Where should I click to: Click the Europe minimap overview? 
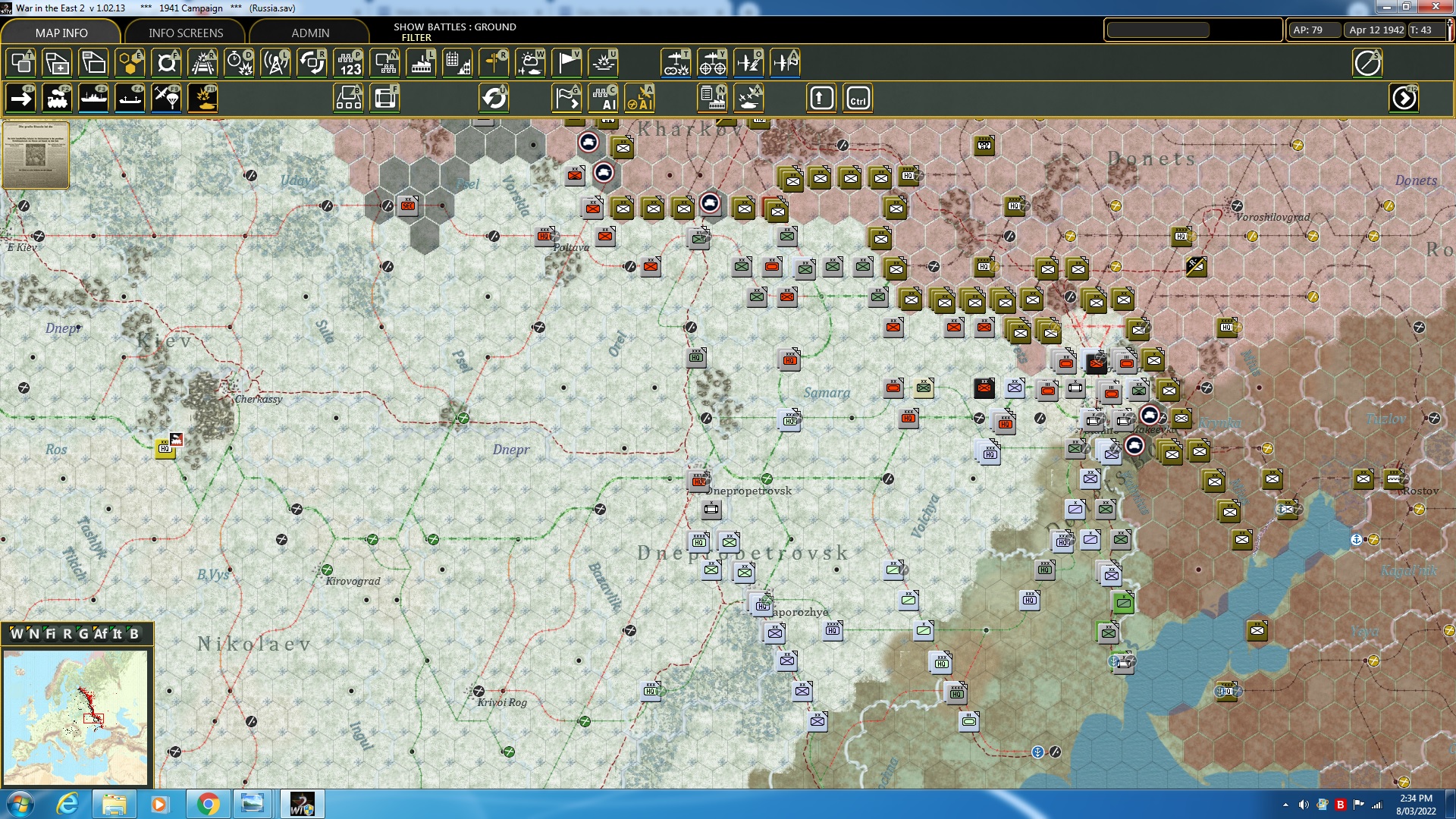tap(76, 718)
